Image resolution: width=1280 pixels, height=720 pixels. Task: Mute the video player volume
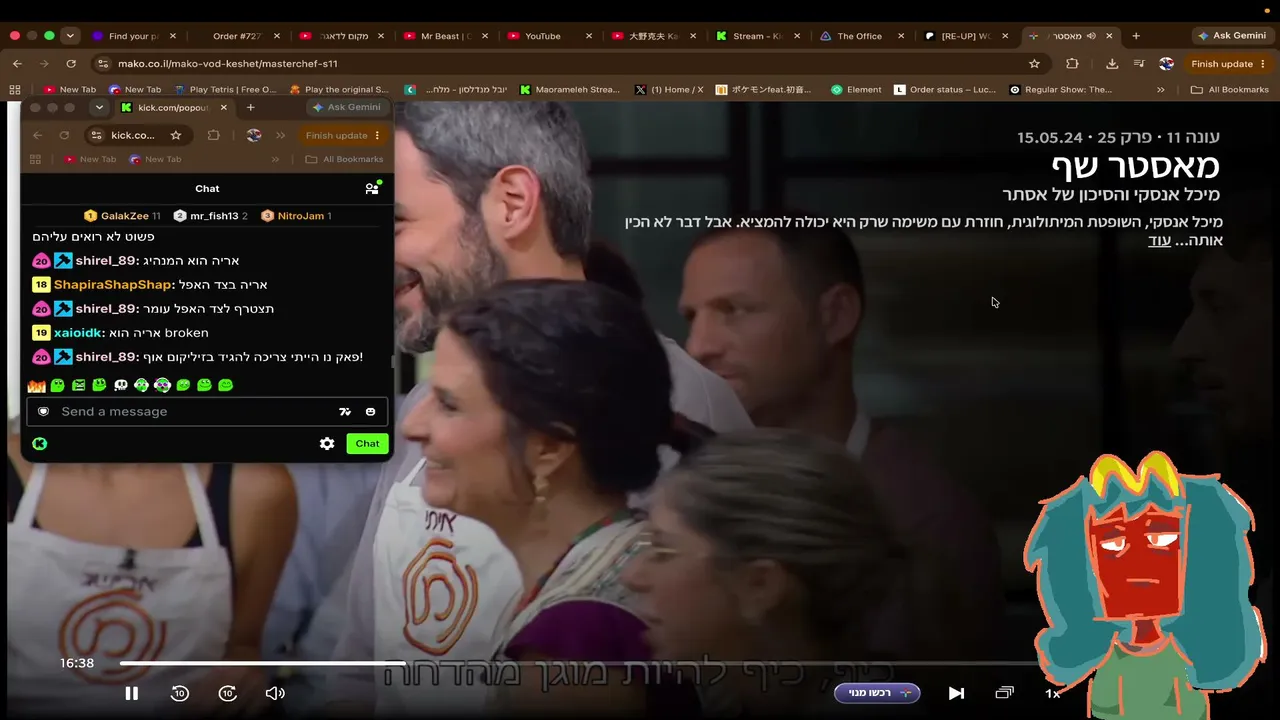(275, 693)
